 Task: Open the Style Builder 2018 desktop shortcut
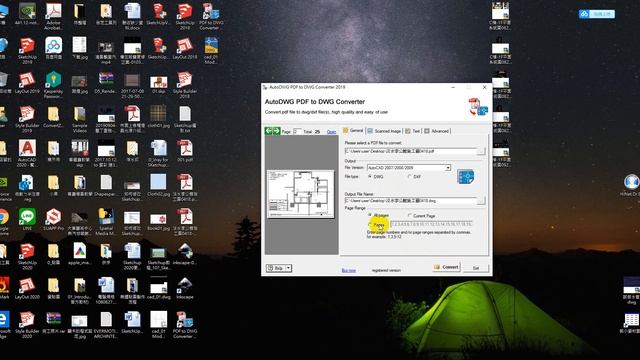tap(184, 85)
